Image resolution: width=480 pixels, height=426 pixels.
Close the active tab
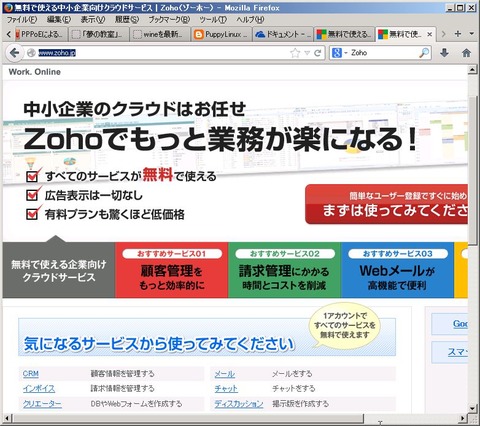[430, 34]
